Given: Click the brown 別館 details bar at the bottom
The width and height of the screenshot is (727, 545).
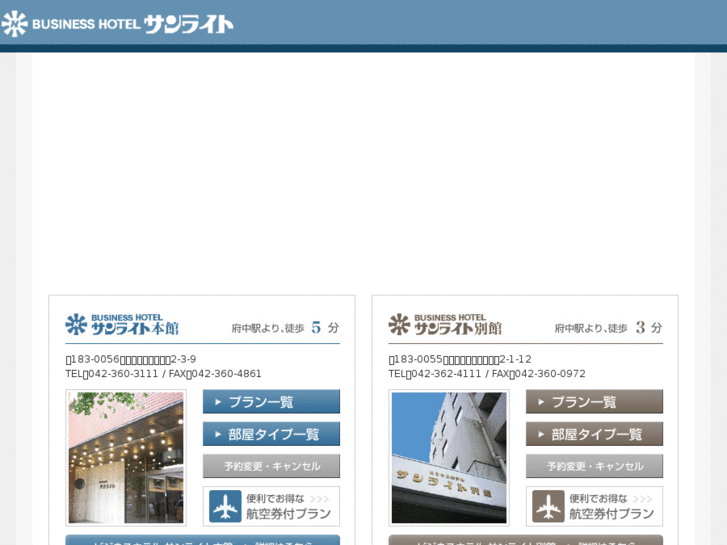Looking at the screenshot, I should pos(526,540).
